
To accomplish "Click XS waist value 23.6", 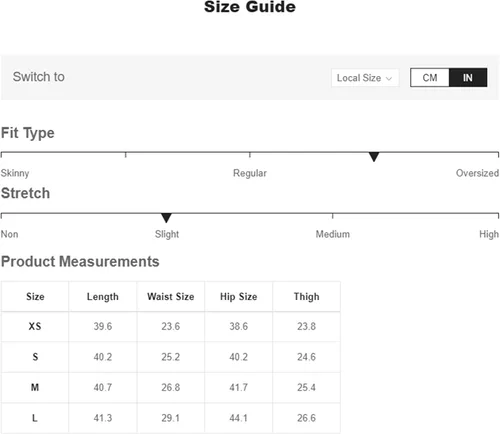I will pos(171,326).
